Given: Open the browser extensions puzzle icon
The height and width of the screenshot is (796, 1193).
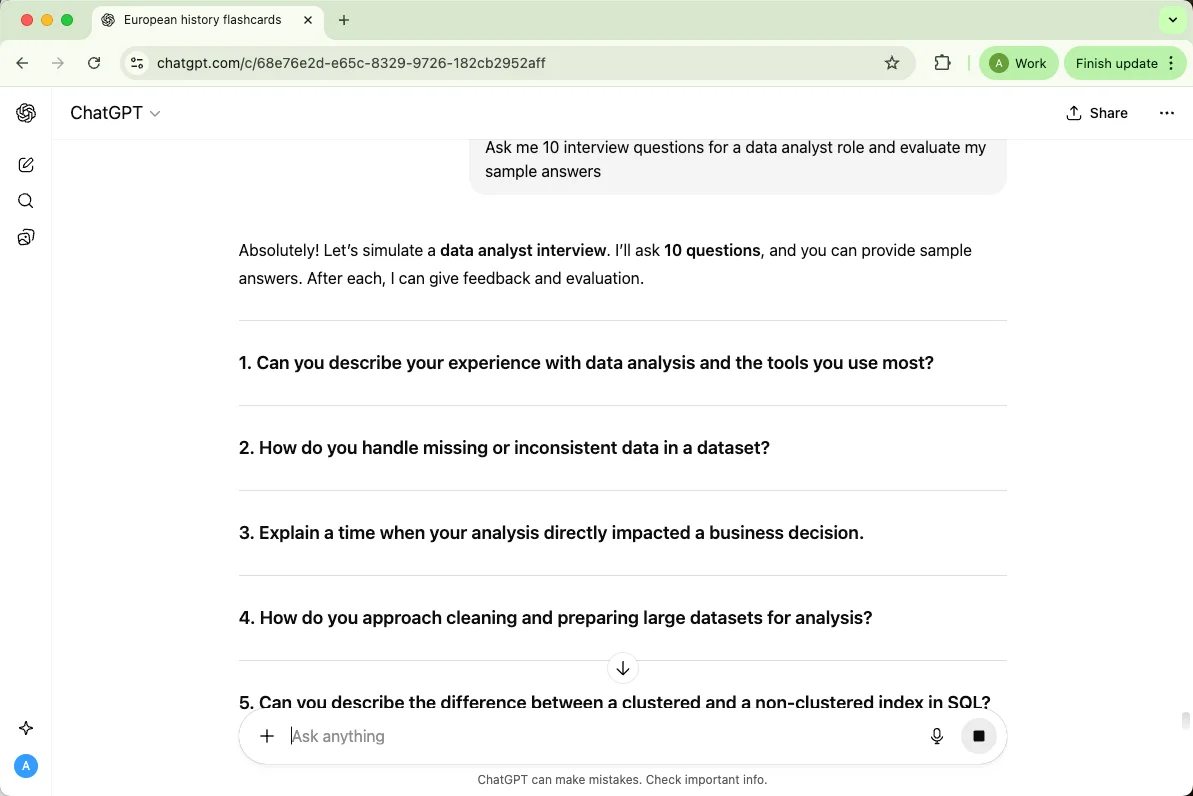Looking at the screenshot, I should (x=942, y=63).
